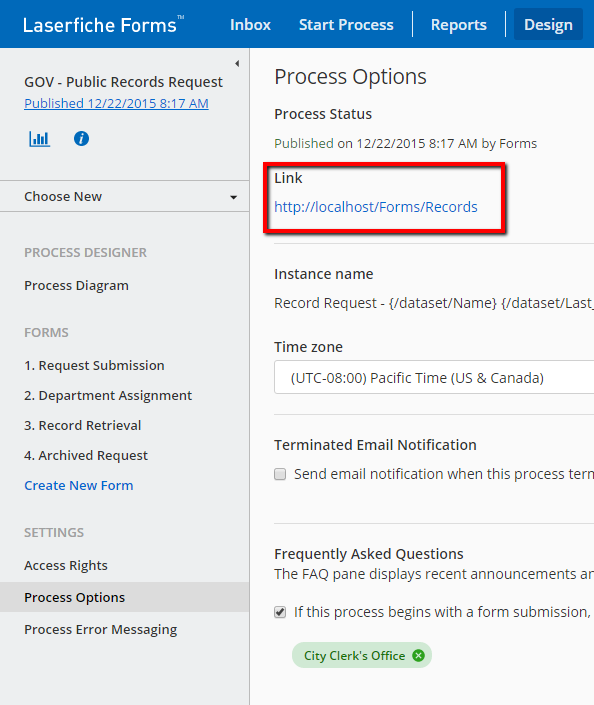Click the Published 12/22/2015 8:17 AM link
This screenshot has width=594, height=705.
coord(116,103)
